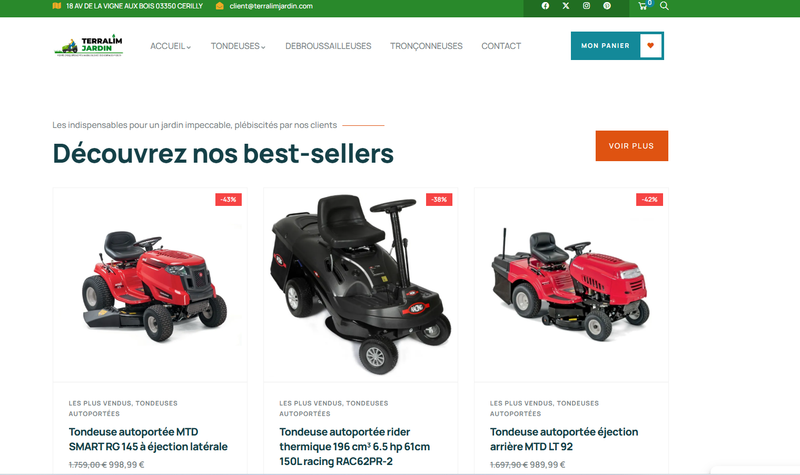The width and height of the screenshot is (800, 475).
Task: Click the envelope email icon
Action: click(219, 6)
